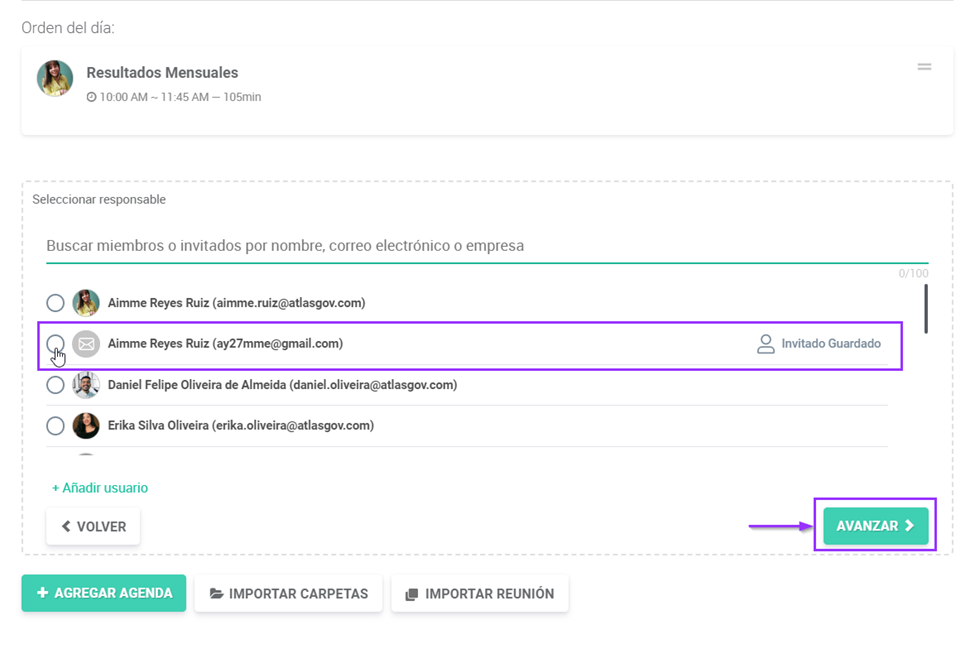
Task: Click the Resultados Mensuales avatar photo
Action: (55, 79)
